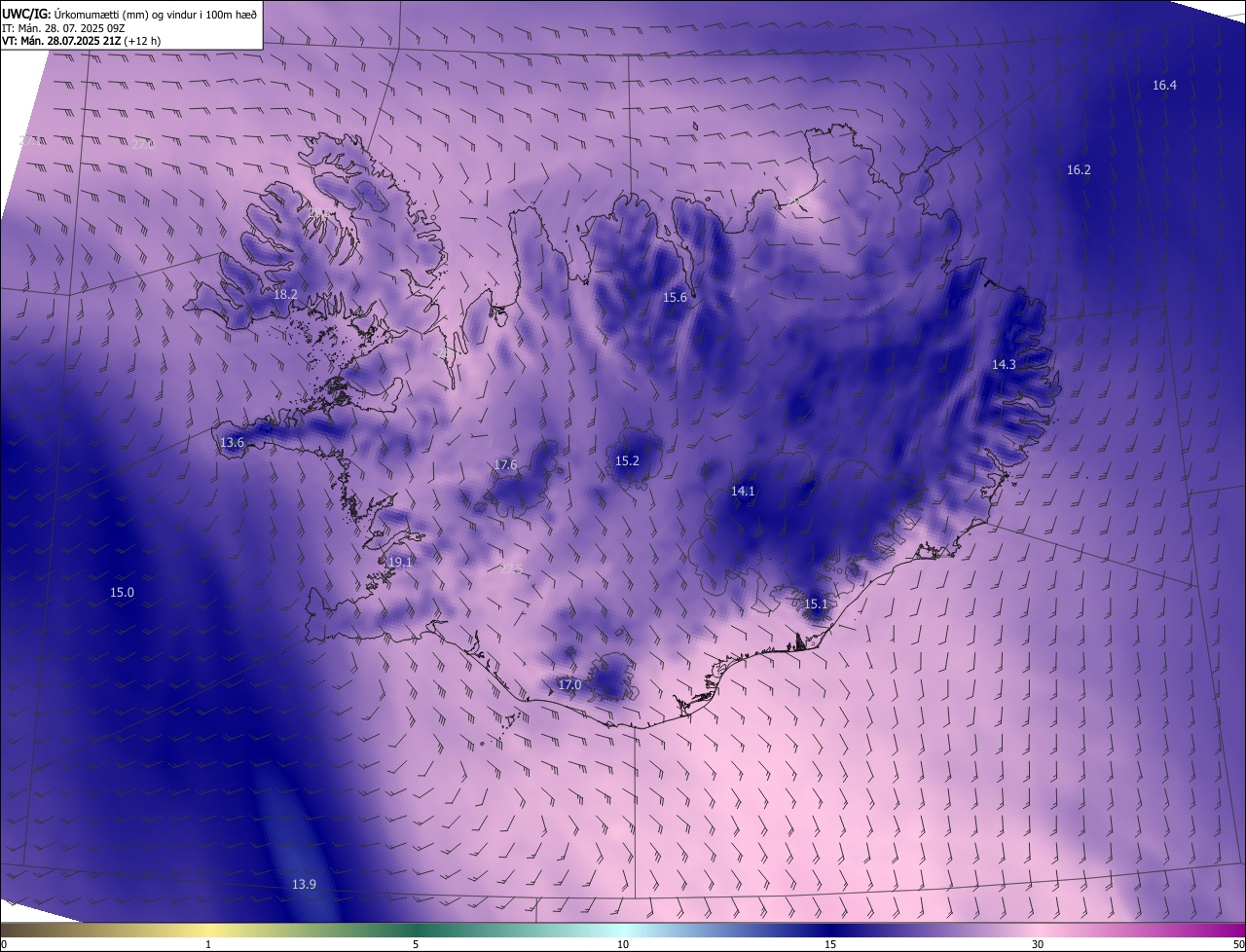Click the 14.1 value label
This screenshot has height=952, width=1246.
743,492
